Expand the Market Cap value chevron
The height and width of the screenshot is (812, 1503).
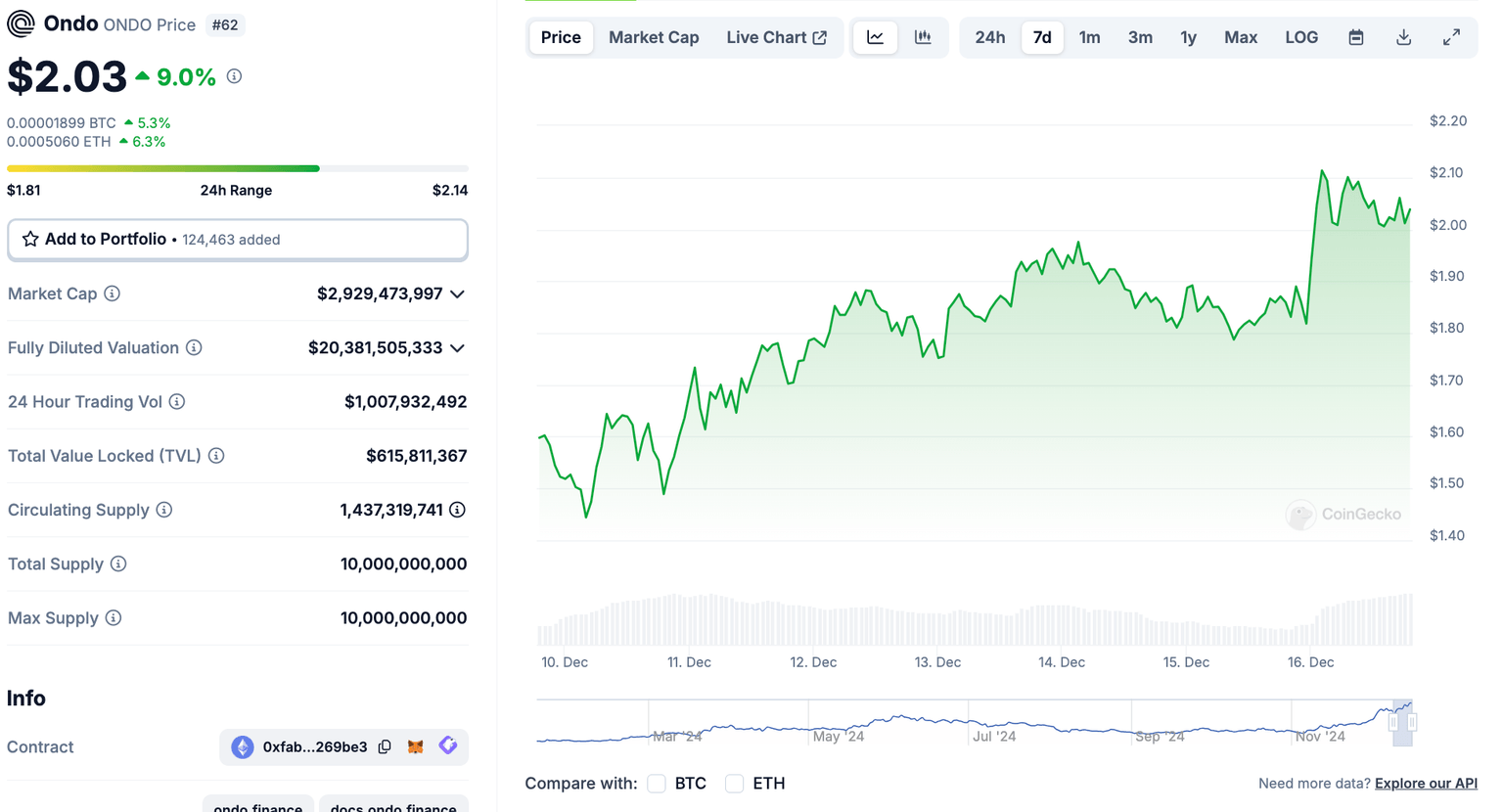point(457,294)
